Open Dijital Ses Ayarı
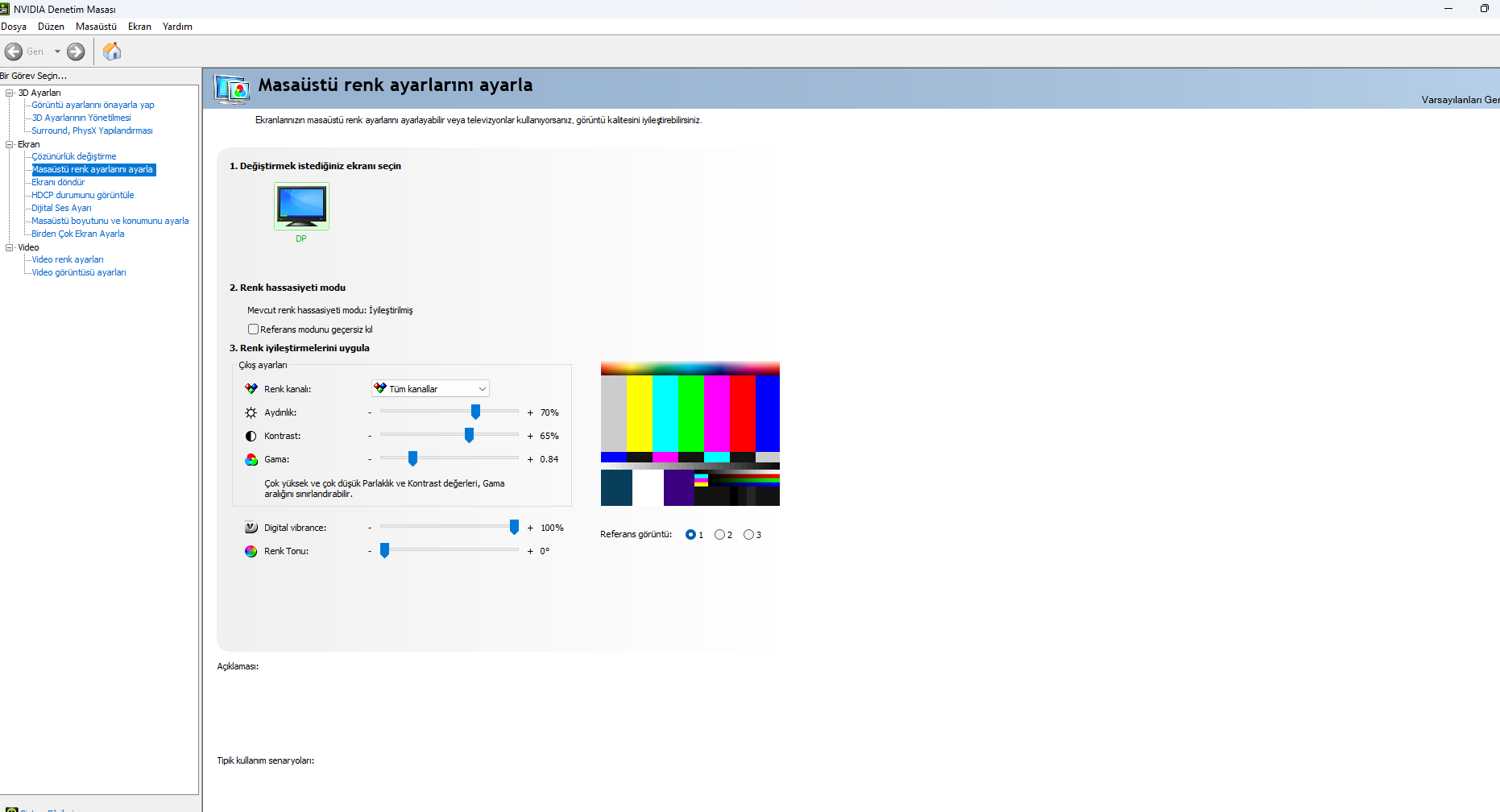The width and height of the screenshot is (1500, 812). [61, 208]
